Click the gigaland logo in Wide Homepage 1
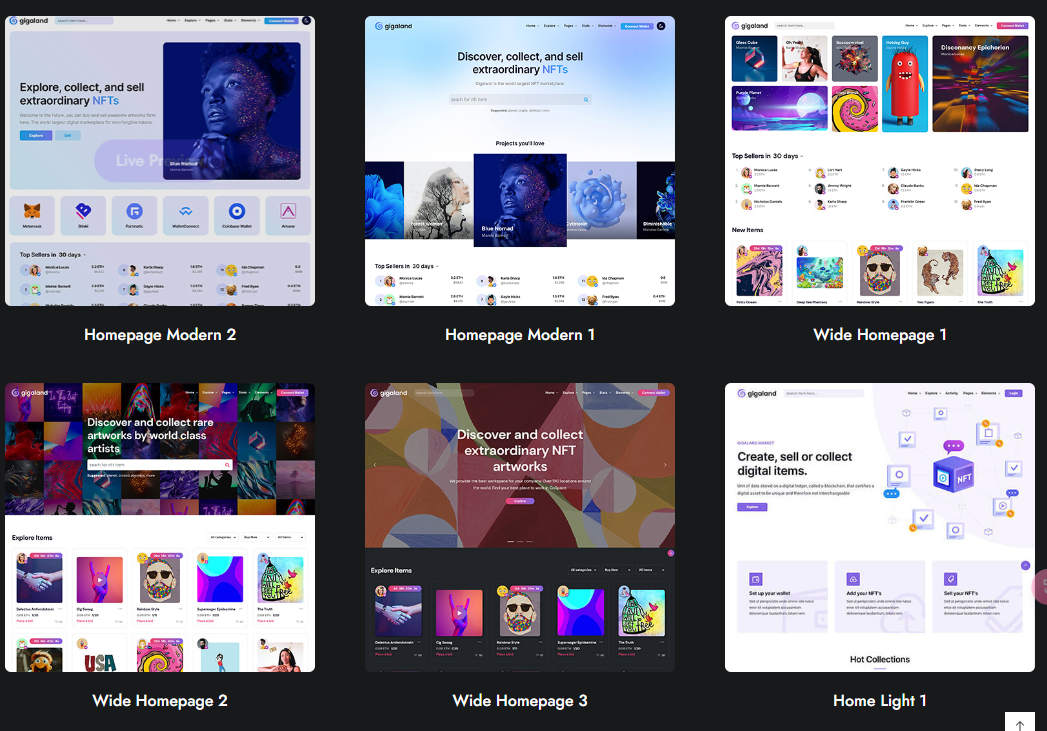Viewport: 1047px width, 731px height. click(750, 26)
